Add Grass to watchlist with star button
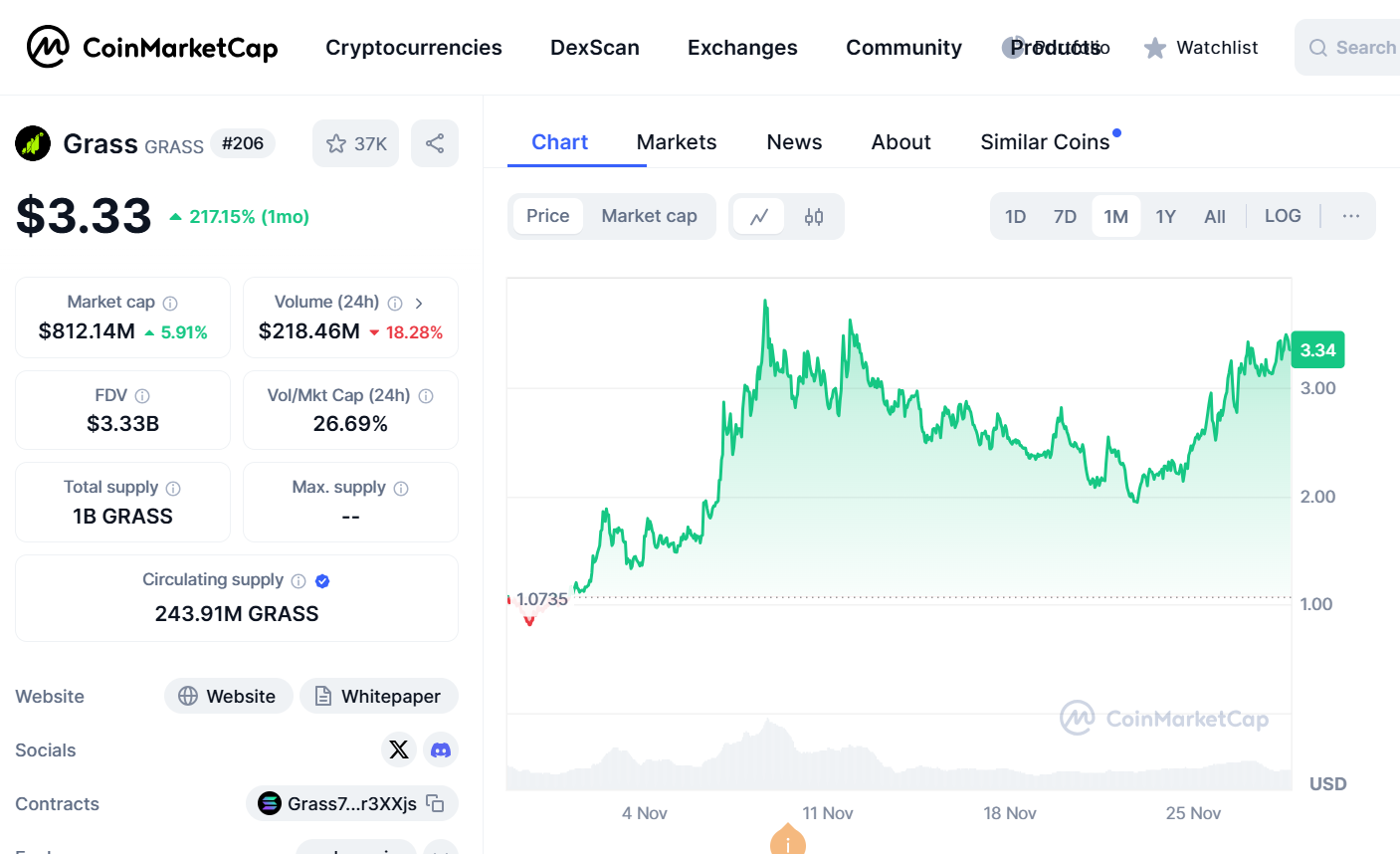The image size is (1400, 854). 355,143
